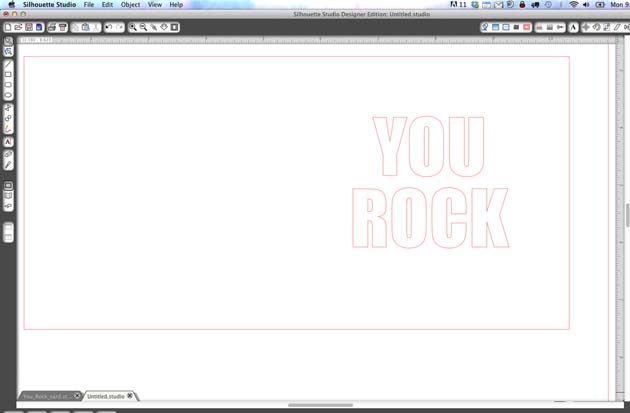Choose the Select arrow tool in the left toolbar

(x=8, y=41)
